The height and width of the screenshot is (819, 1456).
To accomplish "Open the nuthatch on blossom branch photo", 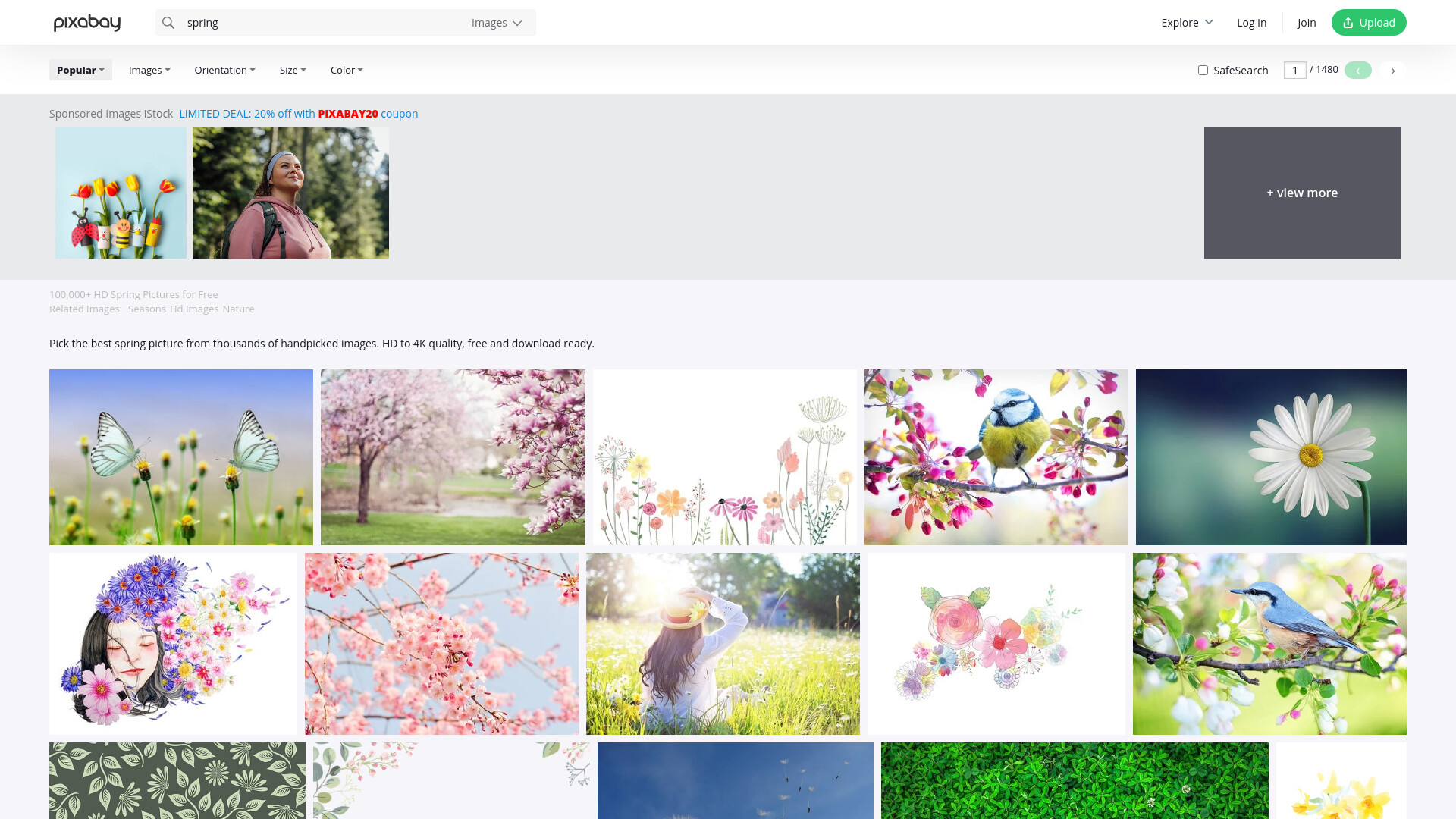I will pyautogui.click(x=1269, y=644).
